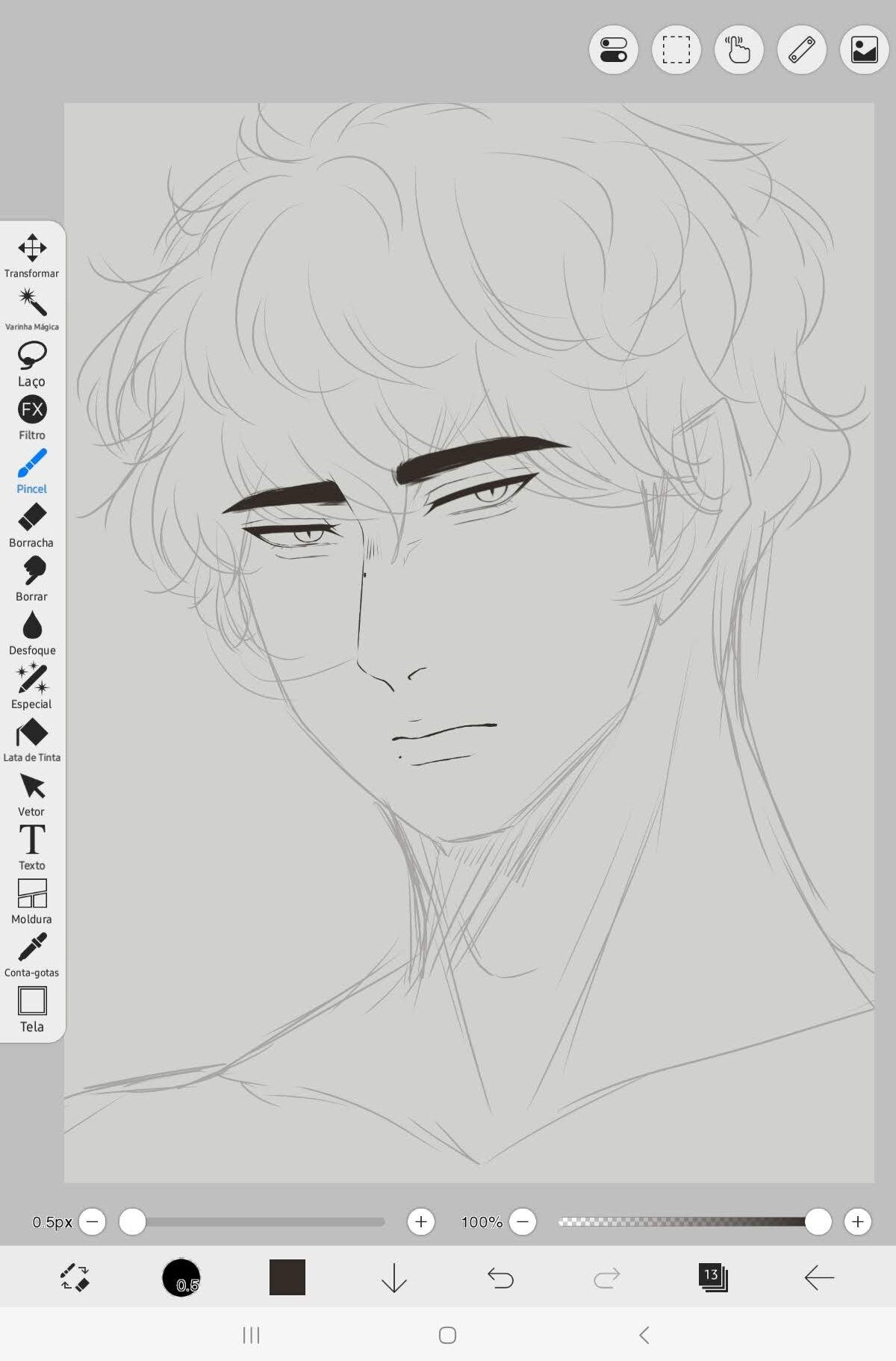Viewport: 896px width, 1361px height.
Task: Choose the Varinha Mágica wand tool
Action: pos(31,309)
